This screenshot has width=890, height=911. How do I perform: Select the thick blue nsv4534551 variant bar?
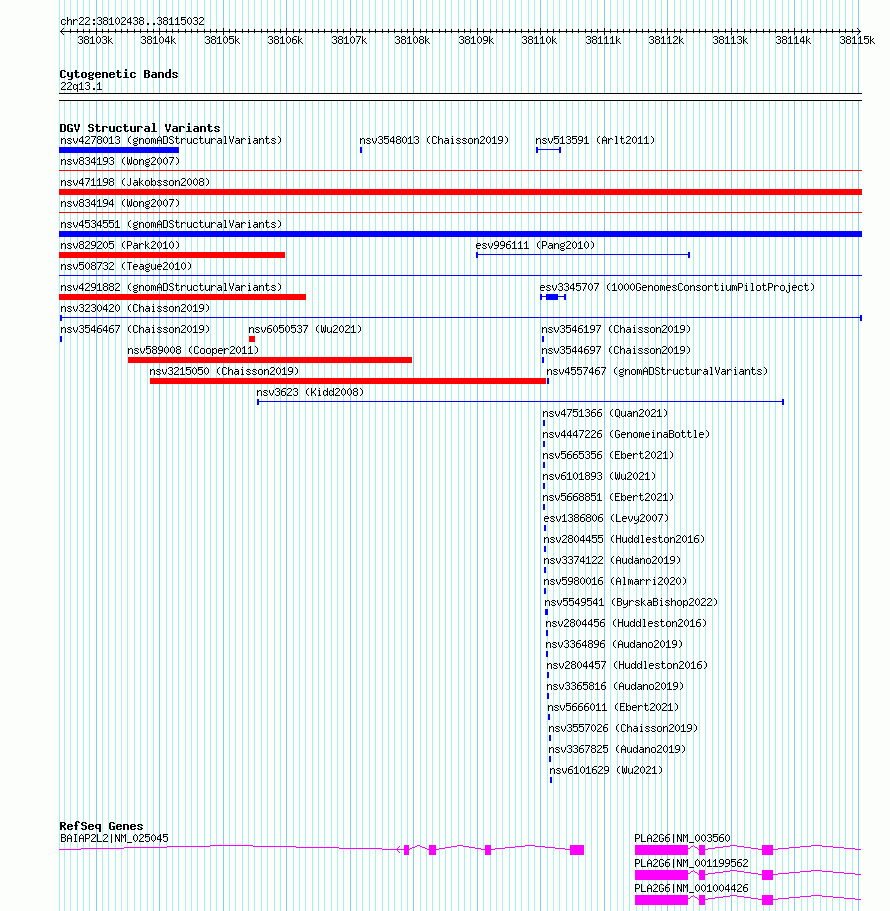(x=460, y=234)
